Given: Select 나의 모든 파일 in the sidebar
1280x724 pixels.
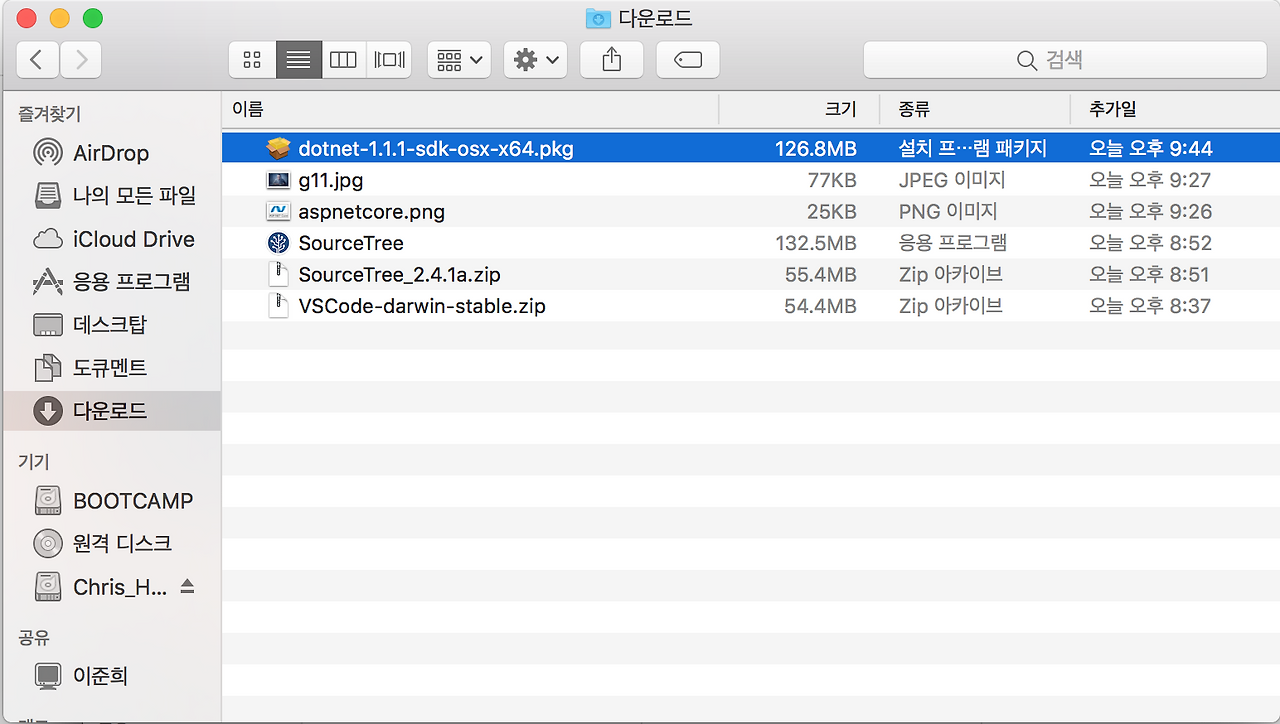Looking at the screenshot, I should point(110,196).
